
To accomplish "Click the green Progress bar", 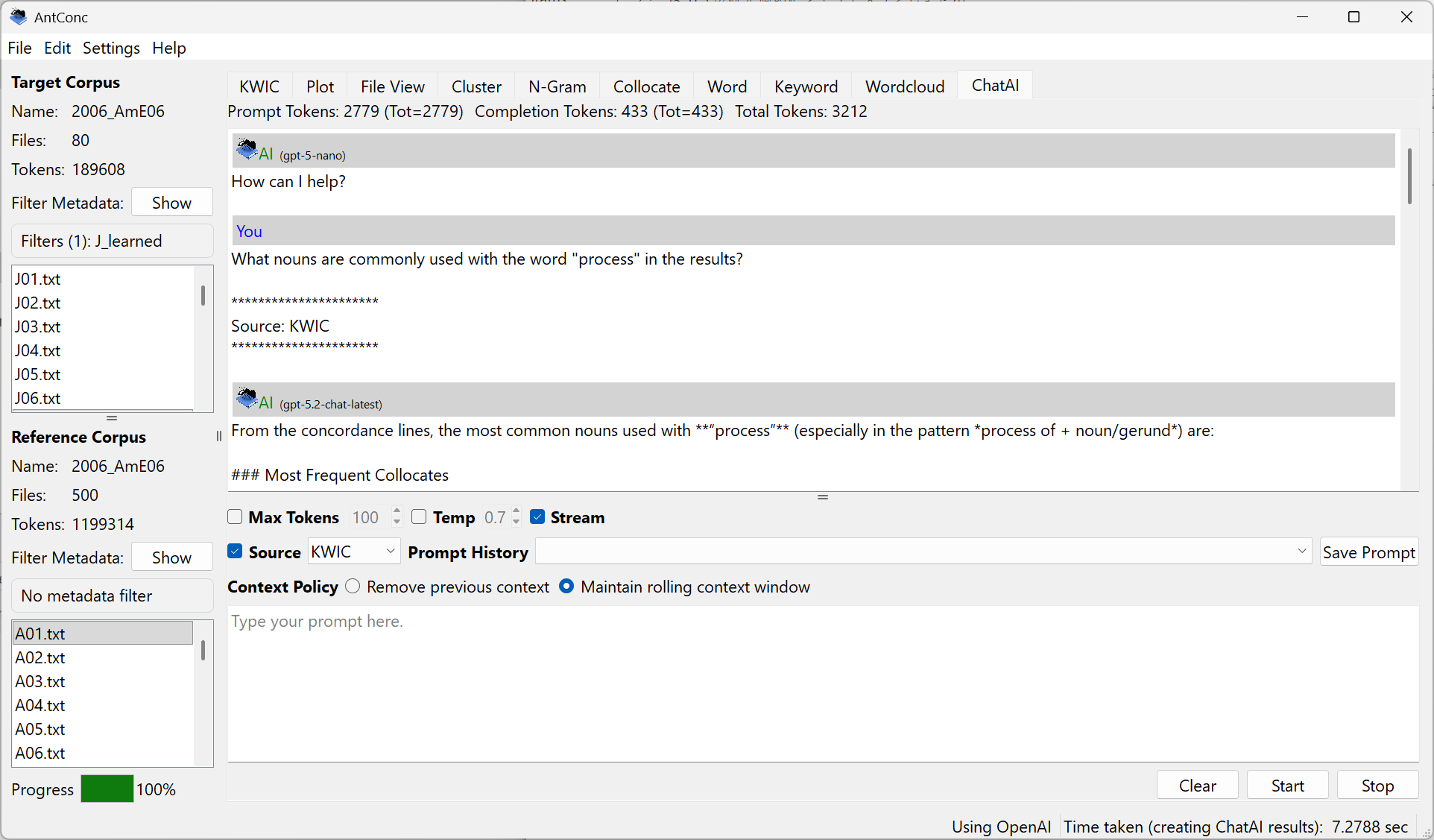I will tap(107, 789).
